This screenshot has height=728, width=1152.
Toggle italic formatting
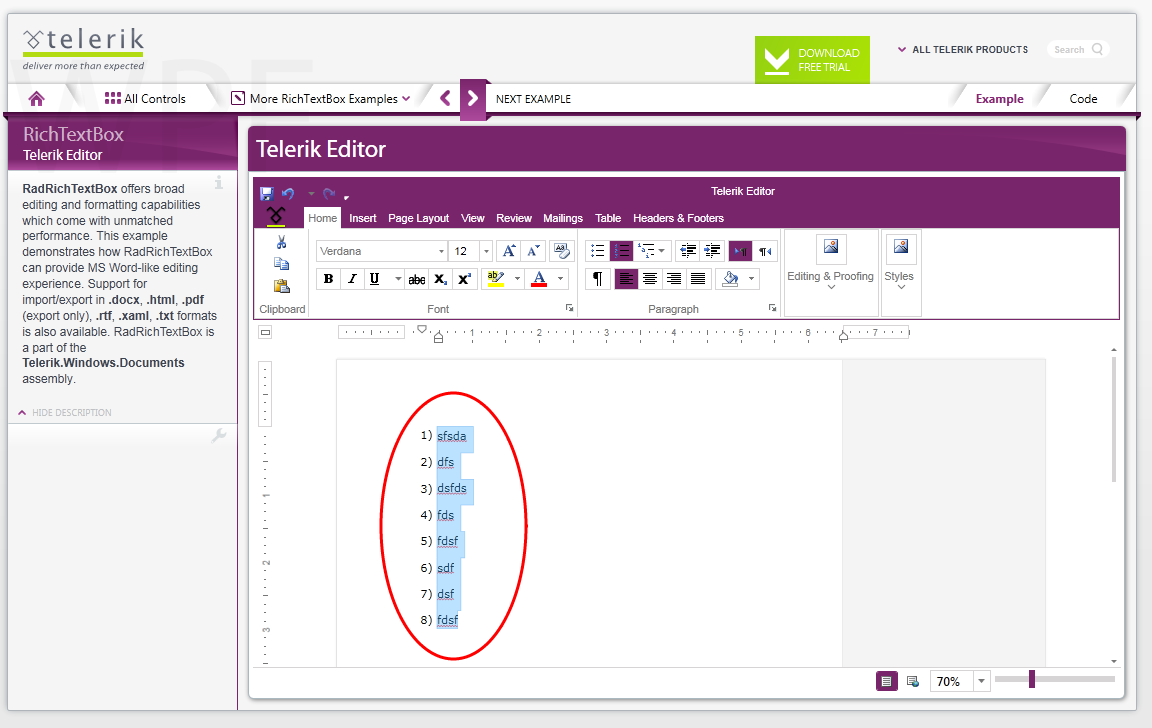click(x=352, y=279)
